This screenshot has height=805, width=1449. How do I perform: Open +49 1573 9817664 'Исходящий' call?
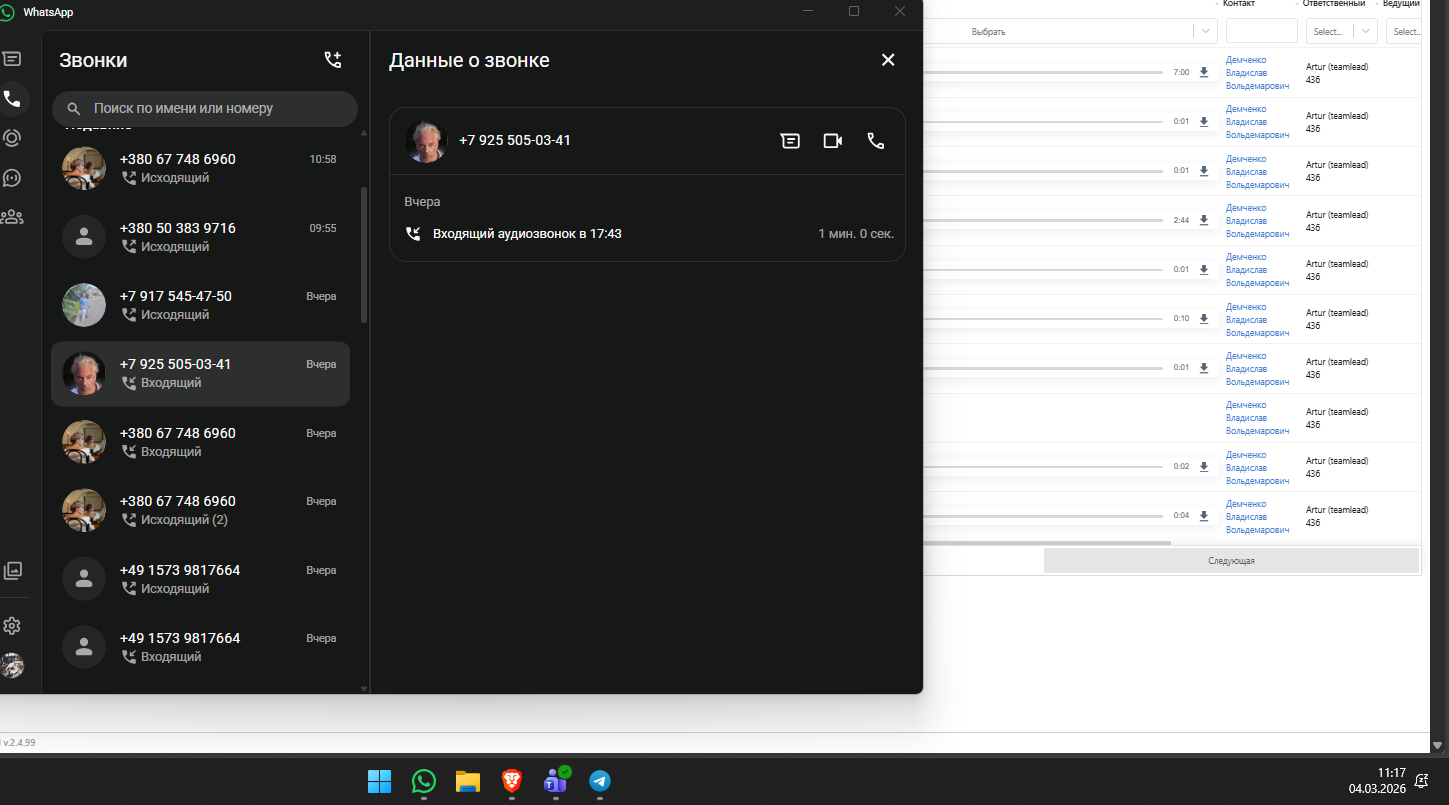pos(200,579)
